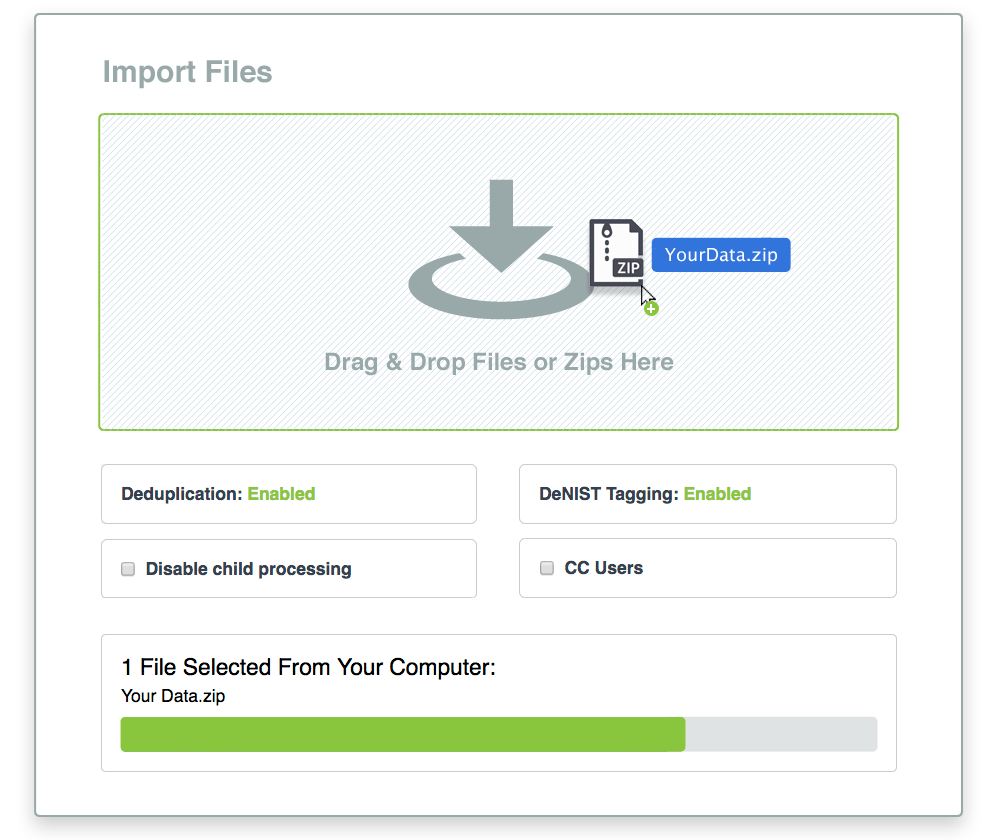1000x840 pixels.
Task: Click the Drag & Drop Files or Zips text
Action: 498,362
